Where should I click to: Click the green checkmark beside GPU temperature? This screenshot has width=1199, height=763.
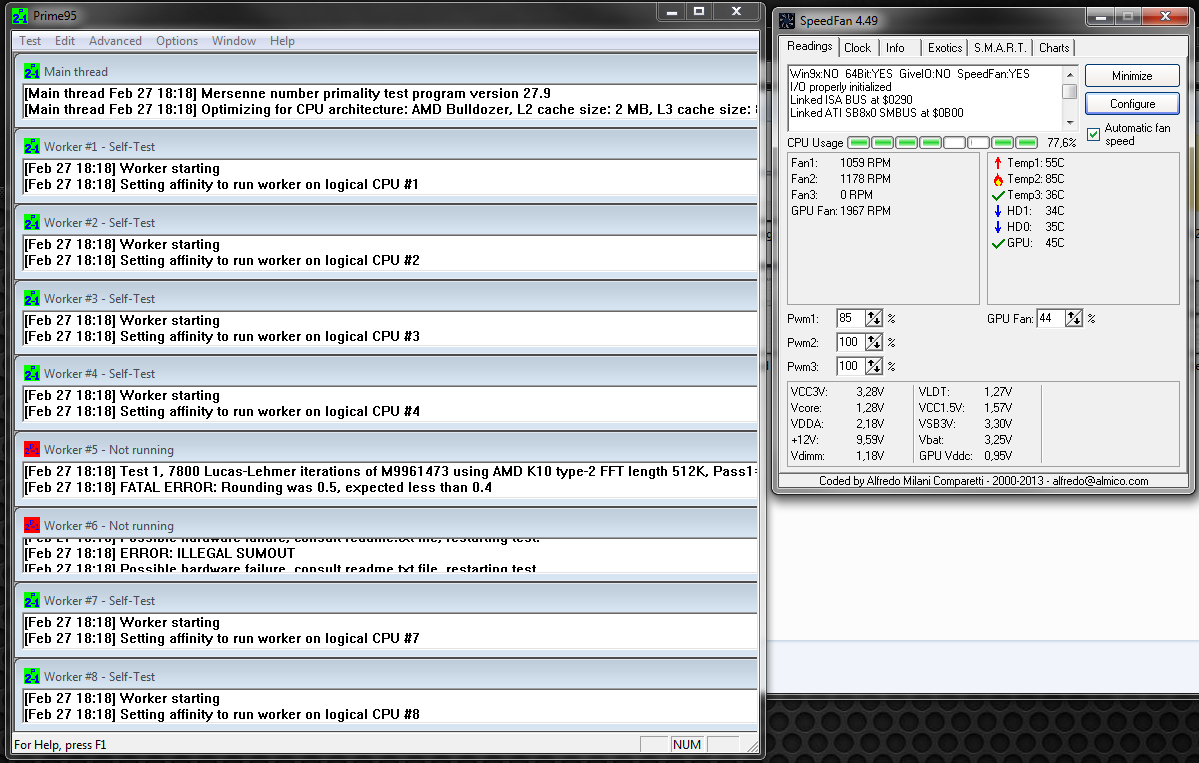click(x=998, y=243)
